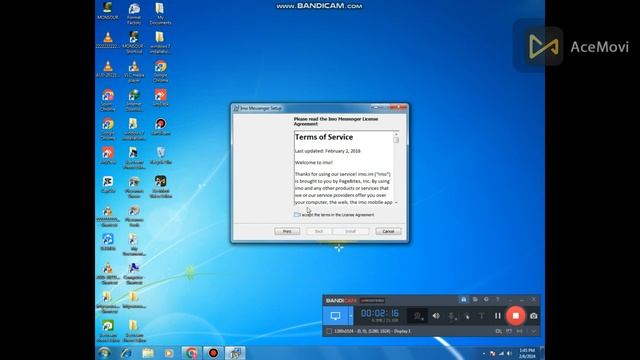This screenshot has width=640, height=360.
Task: Select the Picosmos Shows desktop icon
Action: (134, 187)
